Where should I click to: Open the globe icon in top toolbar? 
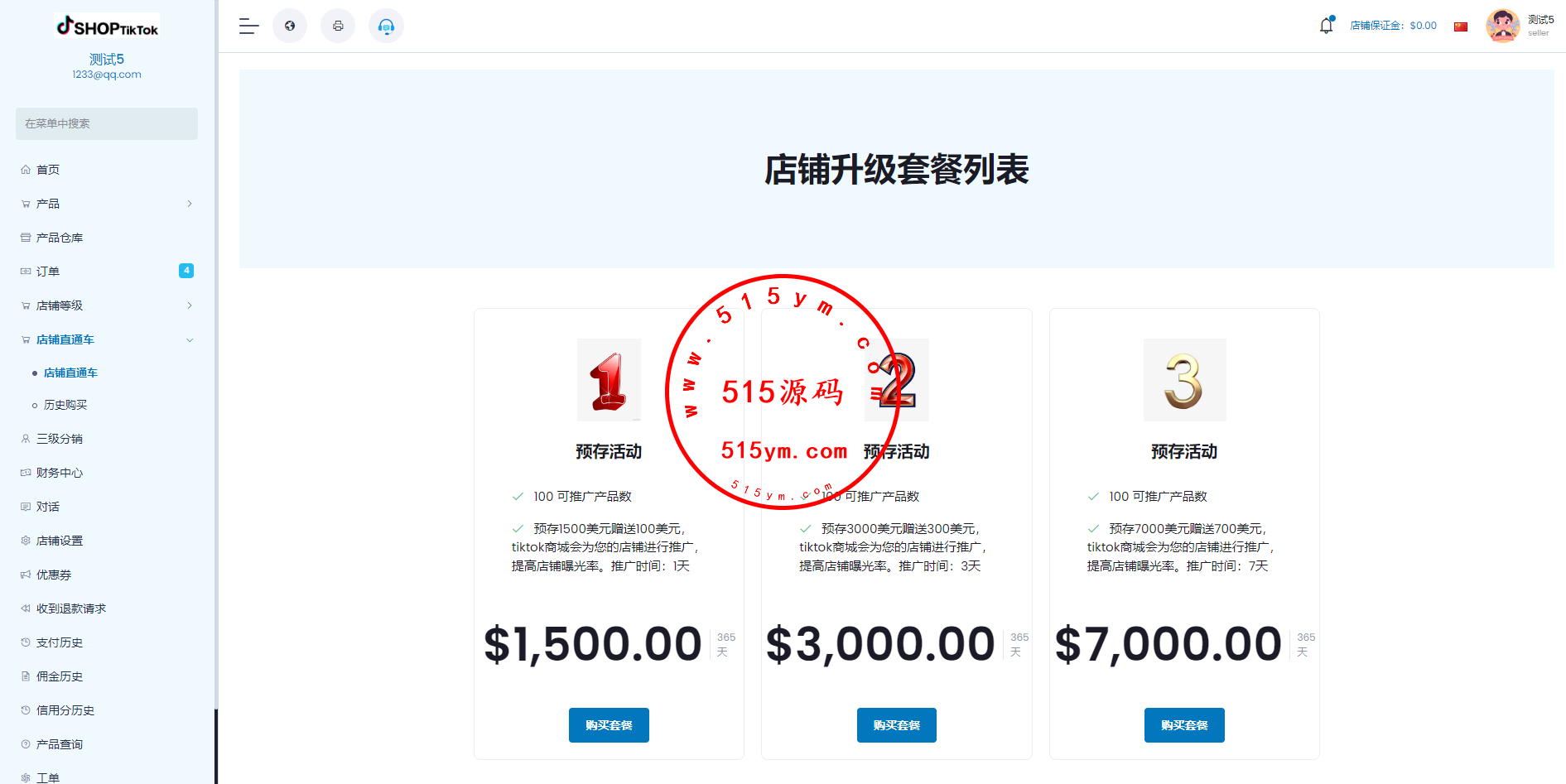point(290,26)
